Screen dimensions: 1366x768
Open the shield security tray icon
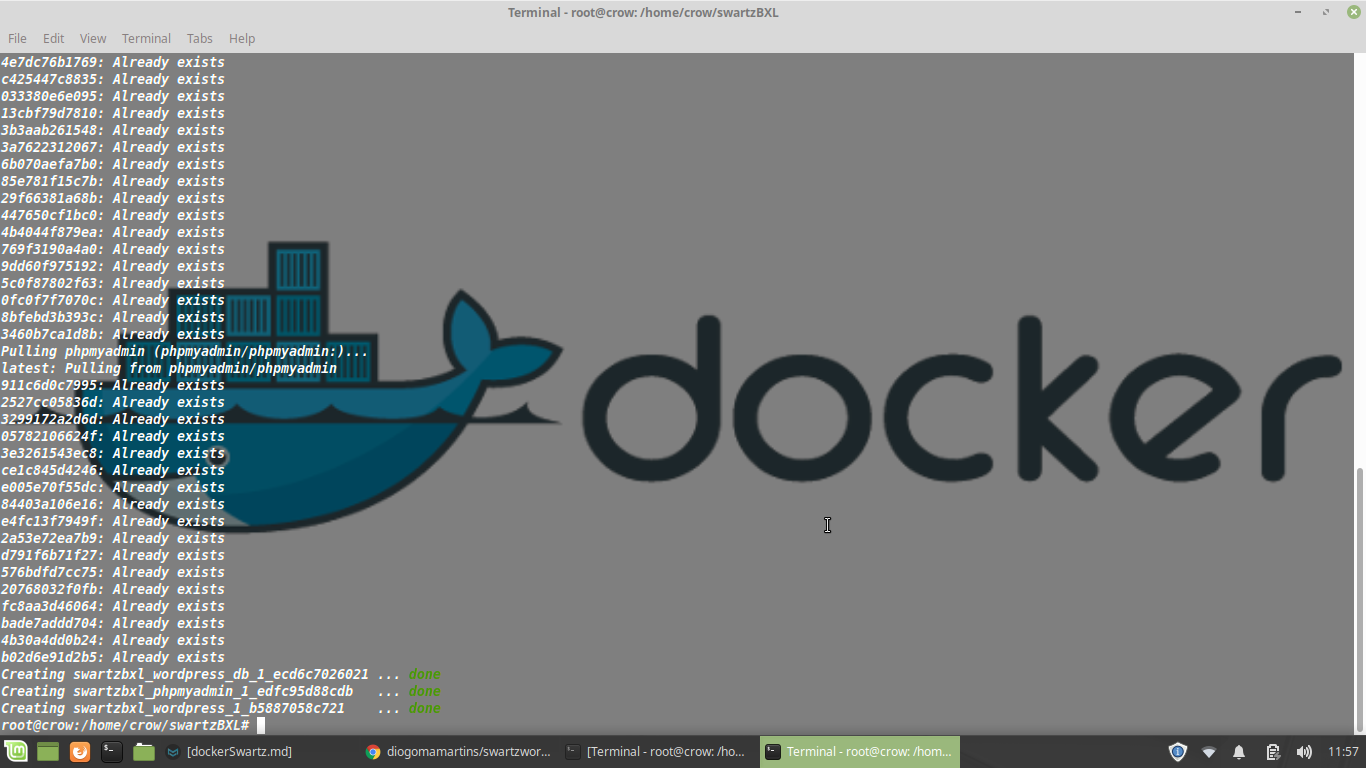(x=1178, y=752)
